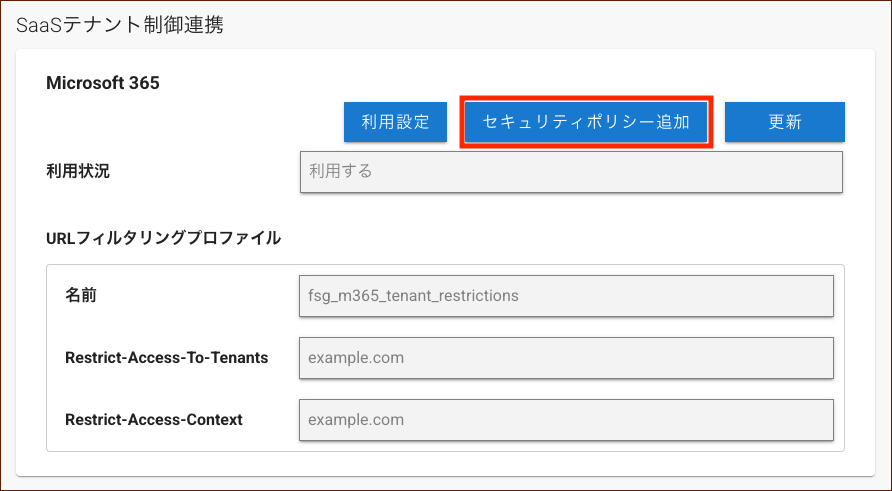The width and height of the screenshot is (892, 491).
Task: Click the Microsoft 365 section title
Action: point(103,83)
